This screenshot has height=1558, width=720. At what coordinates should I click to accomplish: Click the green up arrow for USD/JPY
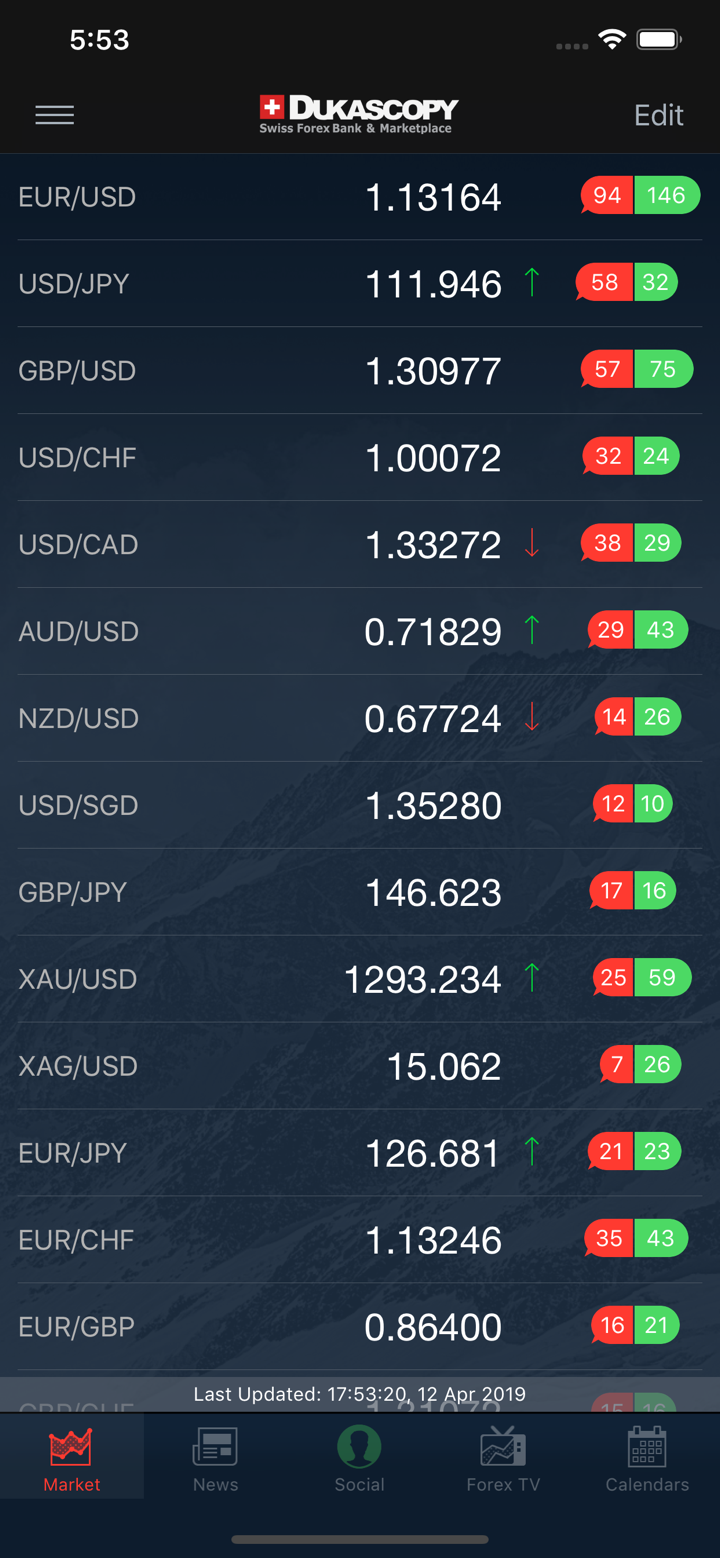pyautogui.click(x=532, y=283)
